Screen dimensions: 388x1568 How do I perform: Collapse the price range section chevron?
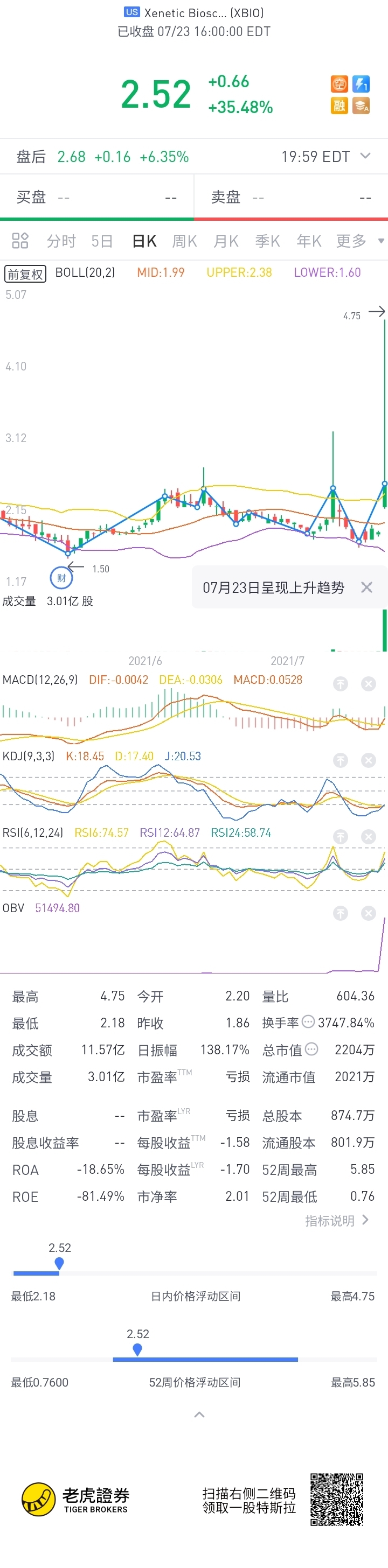pos(199,1415)
